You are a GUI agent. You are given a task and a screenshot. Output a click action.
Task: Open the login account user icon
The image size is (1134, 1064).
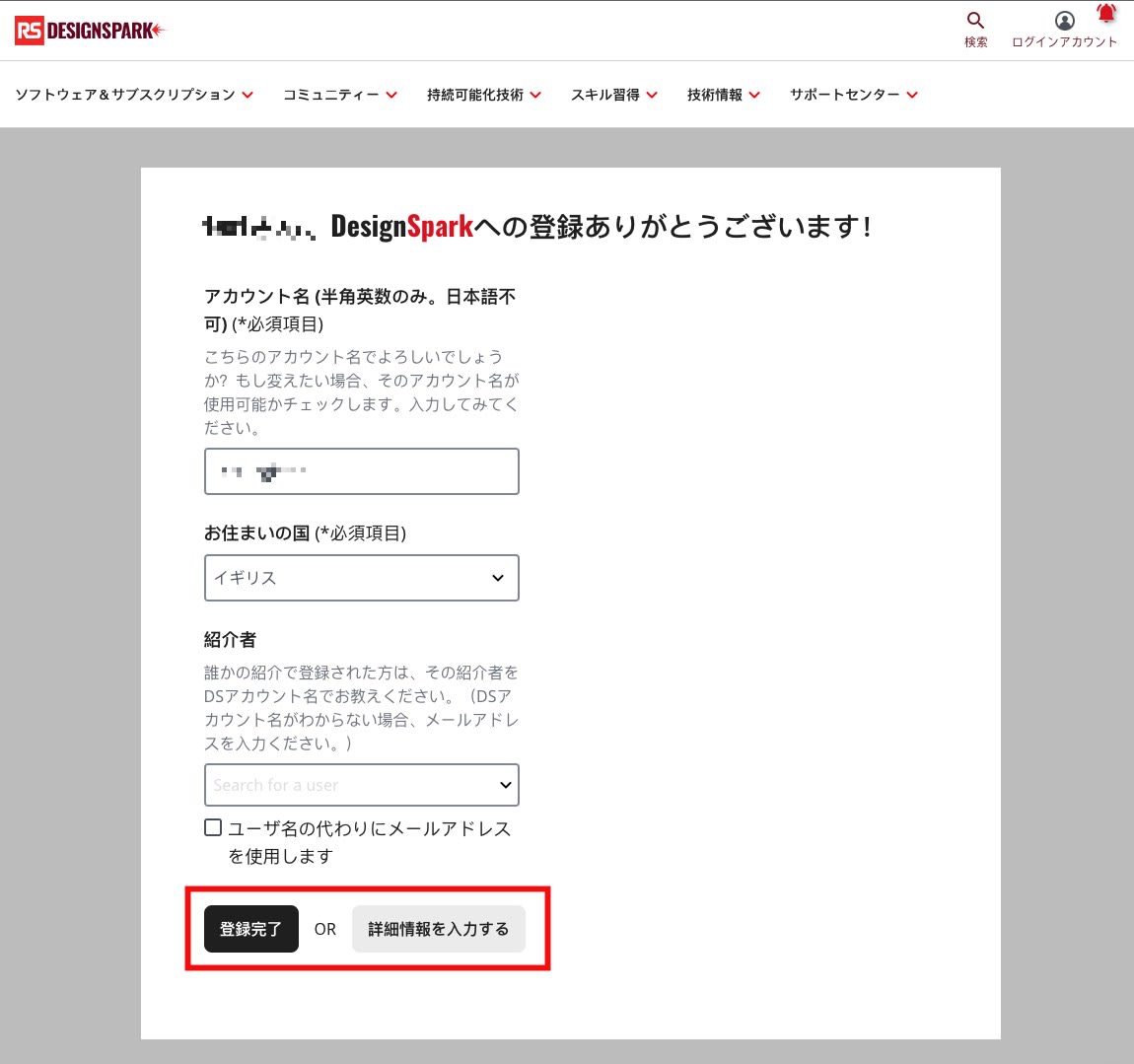[x=1064, y=21]
